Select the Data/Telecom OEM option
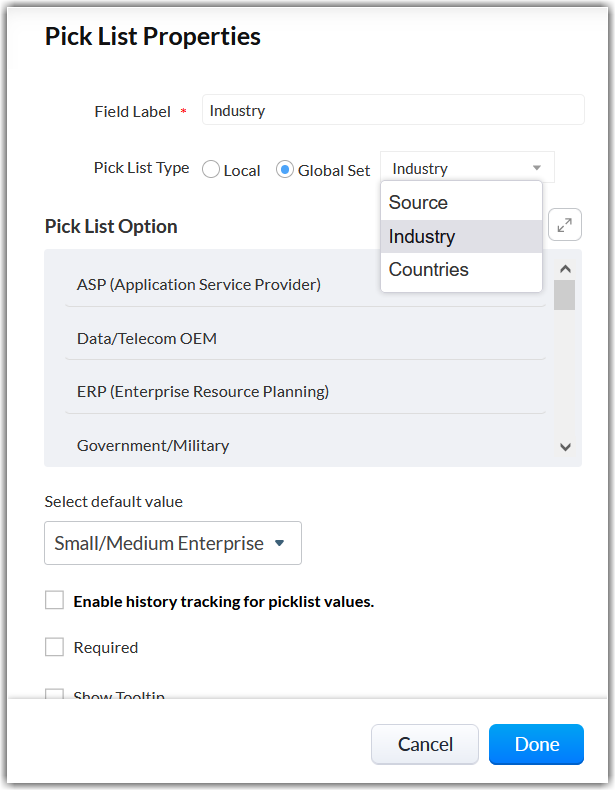The width and height of the screenshot is (616, 791). pyautogui.click(x=147, y=338)
